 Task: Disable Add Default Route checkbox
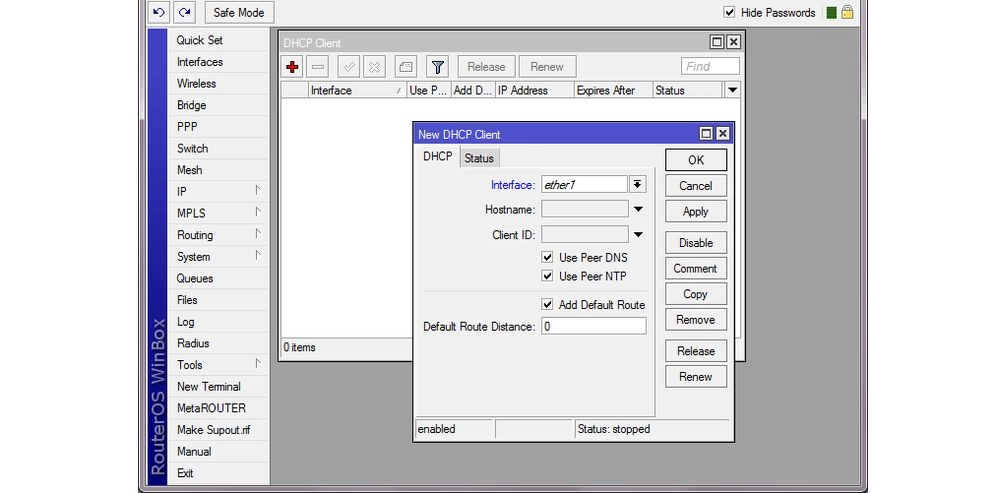[x=547, y=304]
